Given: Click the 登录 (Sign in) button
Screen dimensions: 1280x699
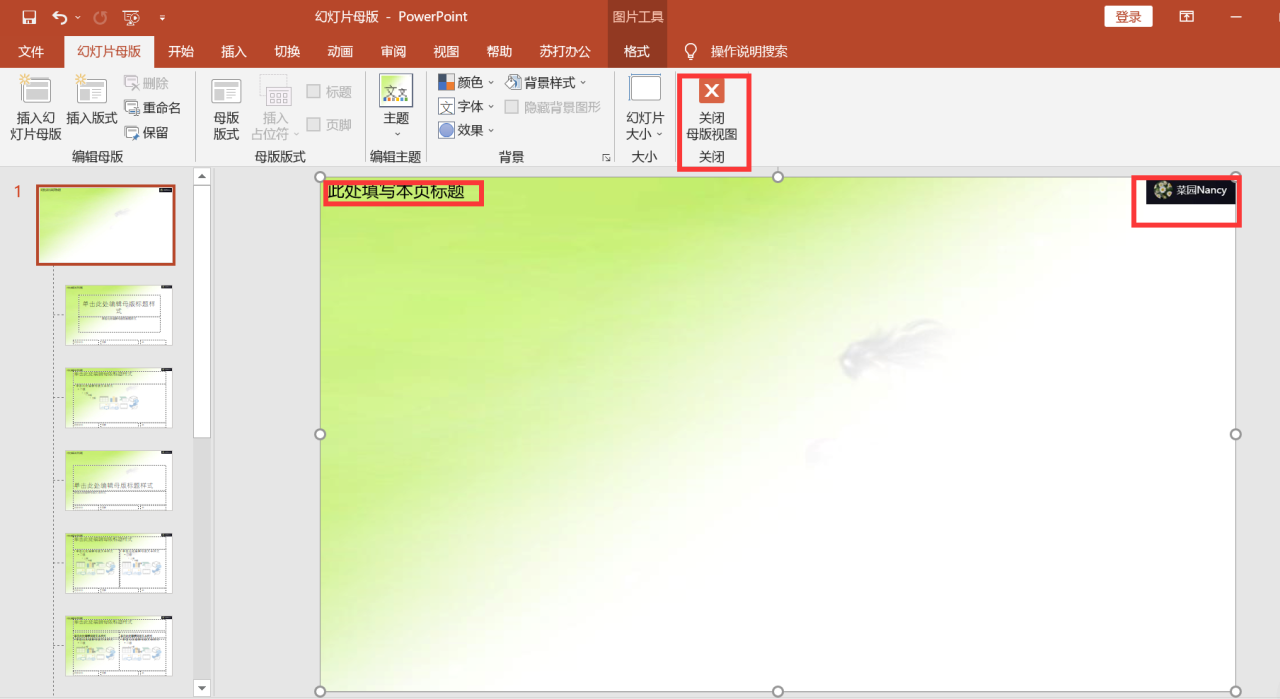Looking at the screenshot, I should point(1128,16).
